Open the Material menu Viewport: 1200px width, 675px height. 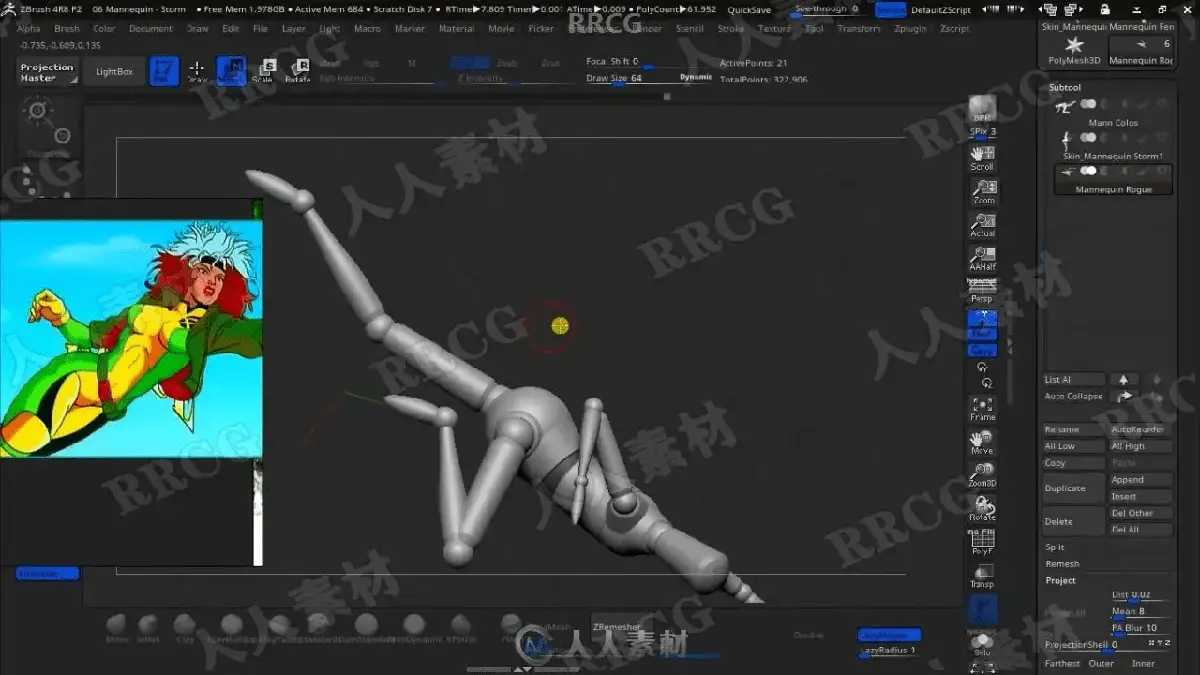457,29
